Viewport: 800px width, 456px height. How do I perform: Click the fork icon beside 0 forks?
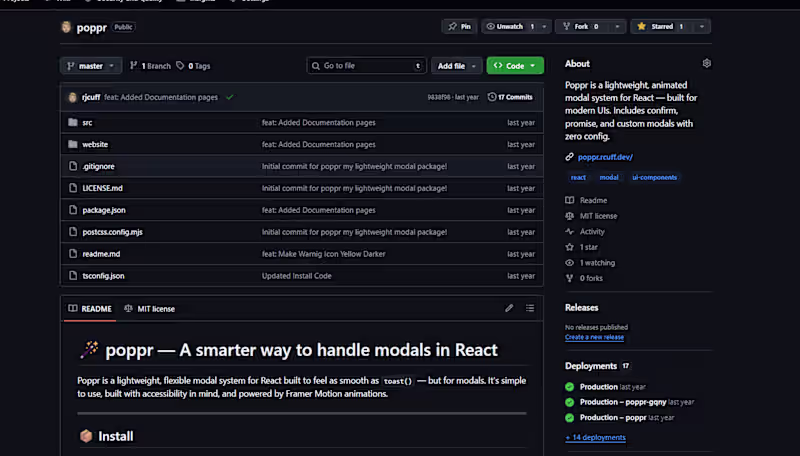(569, 278)
